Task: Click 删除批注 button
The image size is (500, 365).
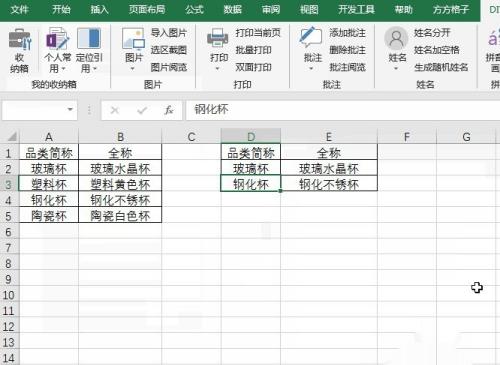Action: pyautogui.click(x=347, y=50)
